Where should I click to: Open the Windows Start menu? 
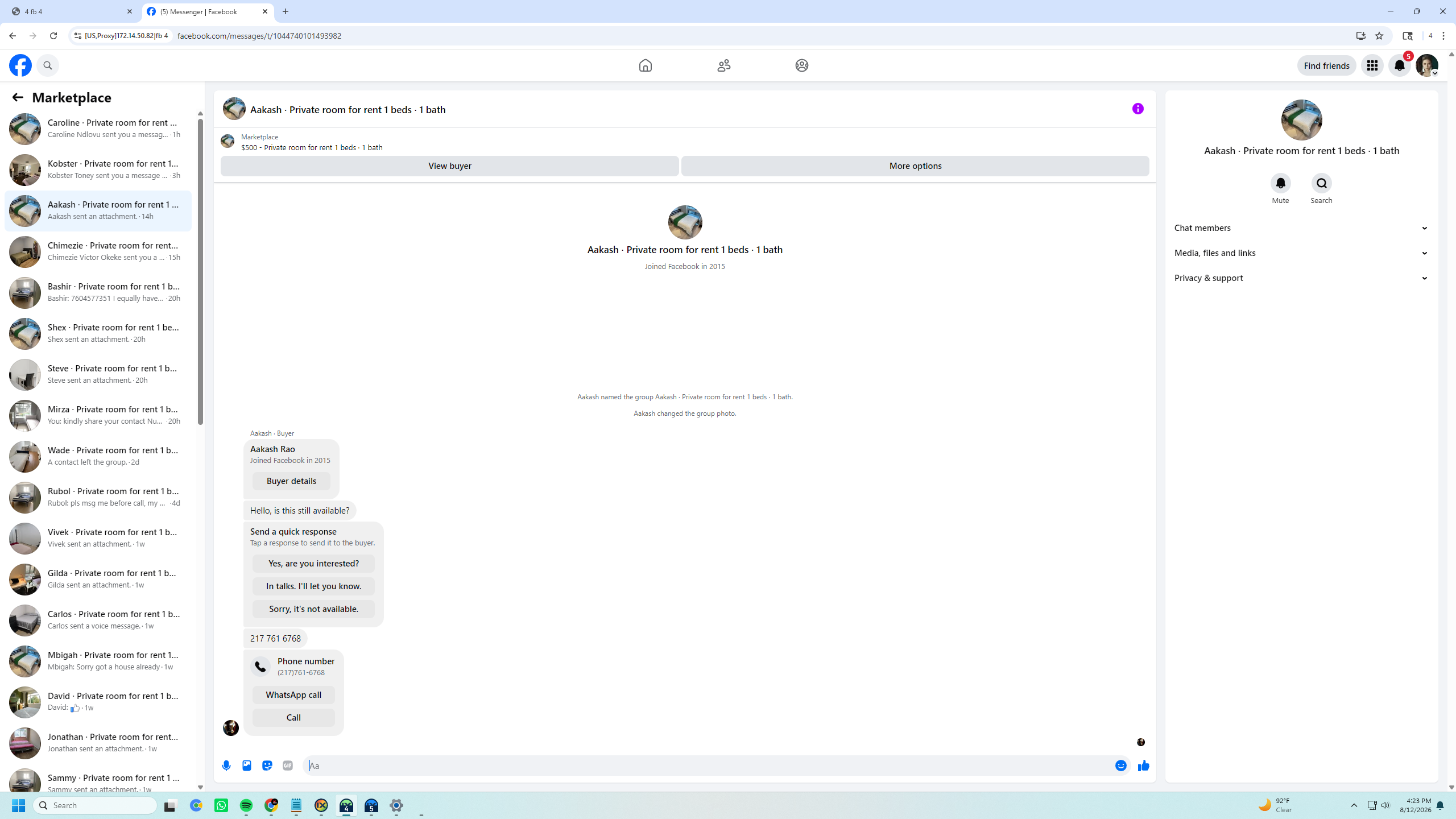pos(19,805)
